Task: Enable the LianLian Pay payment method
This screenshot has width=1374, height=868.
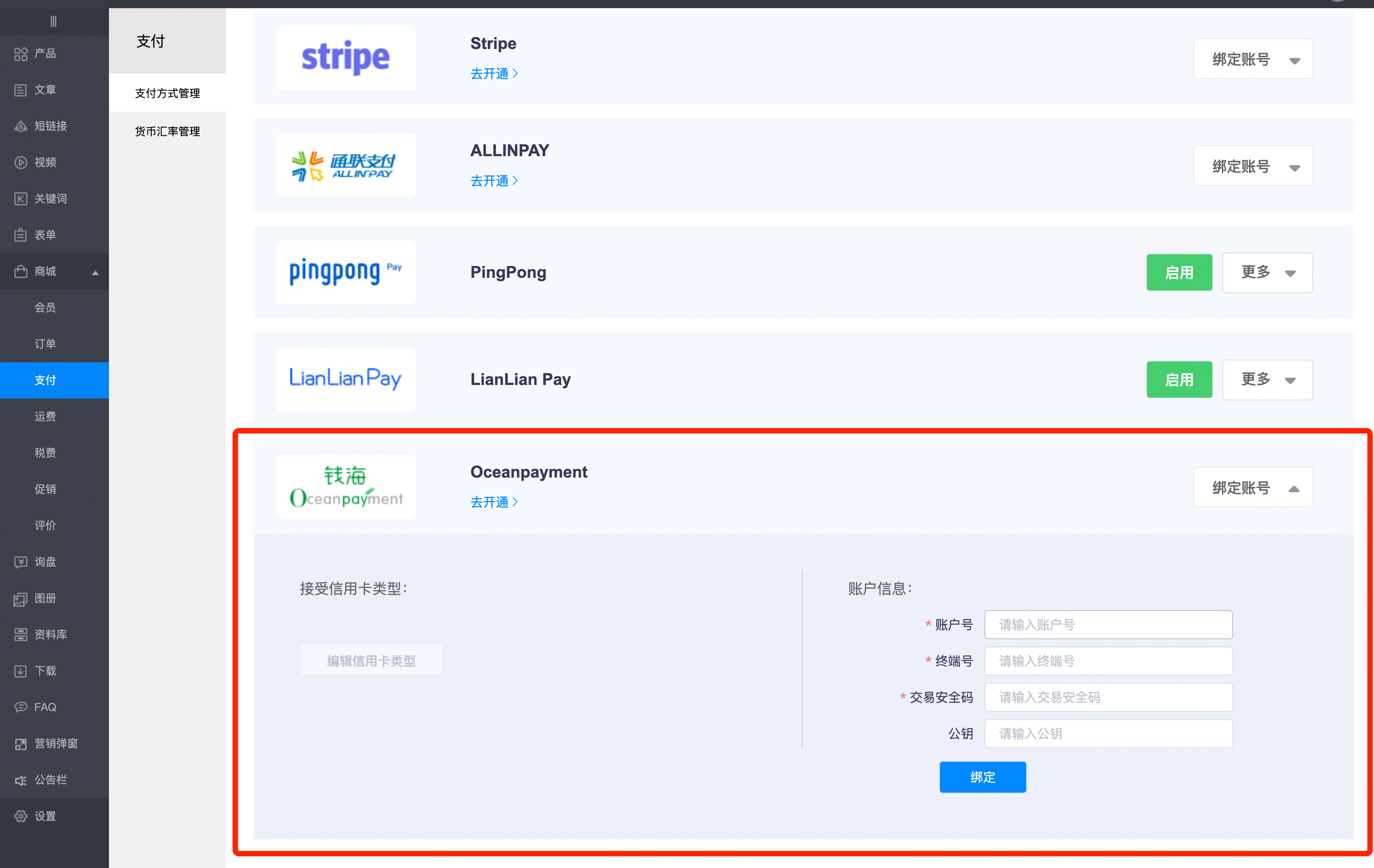Action: 1179,380
